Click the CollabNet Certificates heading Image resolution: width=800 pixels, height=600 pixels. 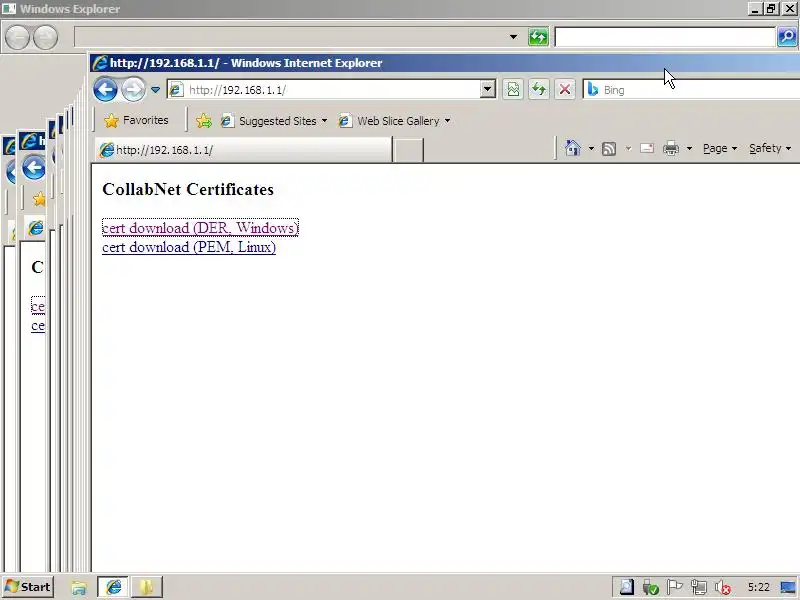tap(188, 189)
